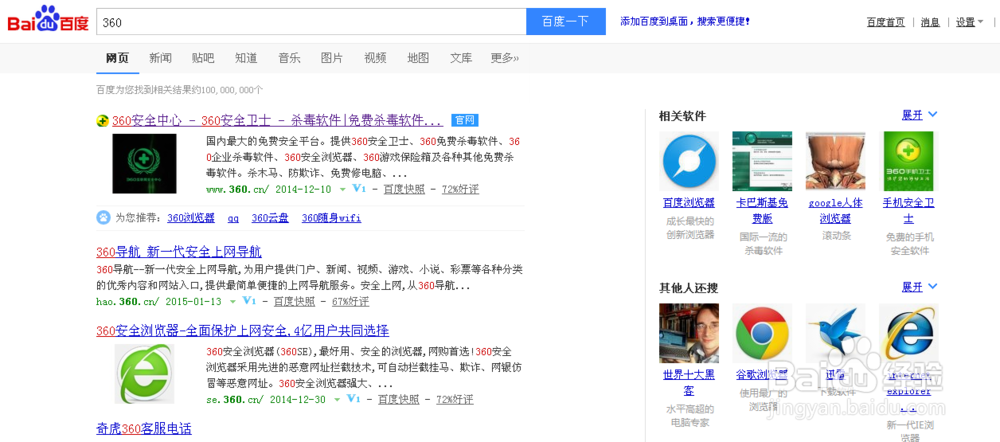Click the Chrome browser icon
The image size is (1000, 442).
click(762, 334)
